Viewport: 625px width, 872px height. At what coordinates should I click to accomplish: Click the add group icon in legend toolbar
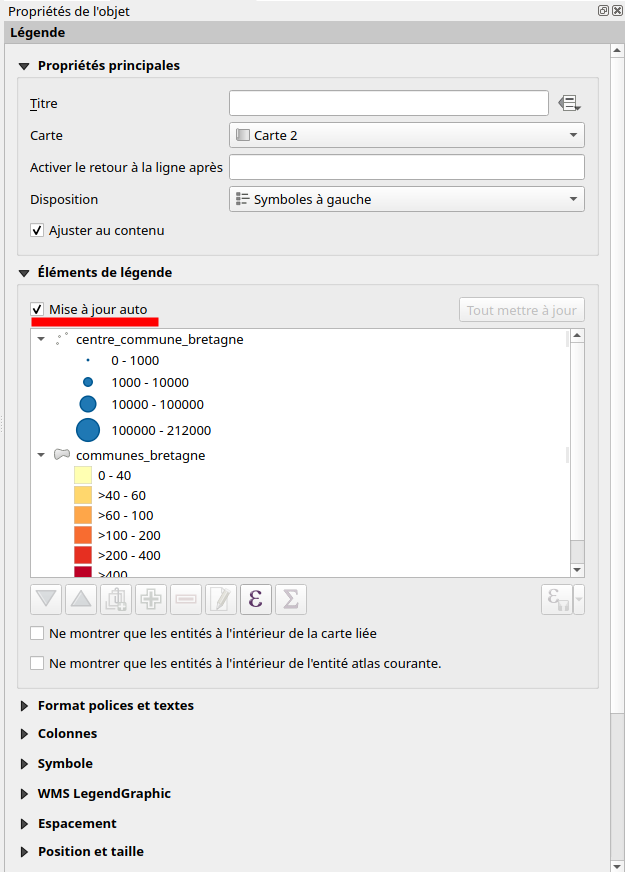(117, 599)
